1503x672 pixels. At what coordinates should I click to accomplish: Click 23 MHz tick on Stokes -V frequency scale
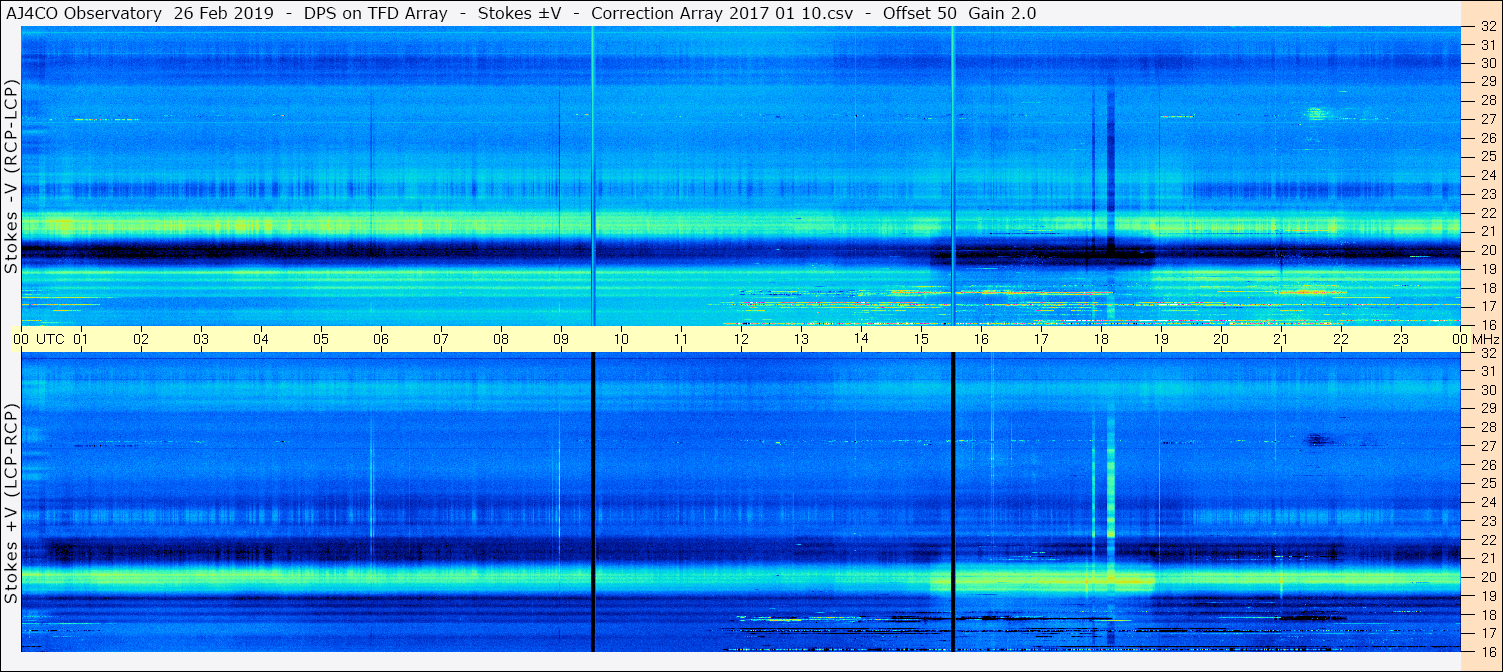click(x=1487, y=194)
